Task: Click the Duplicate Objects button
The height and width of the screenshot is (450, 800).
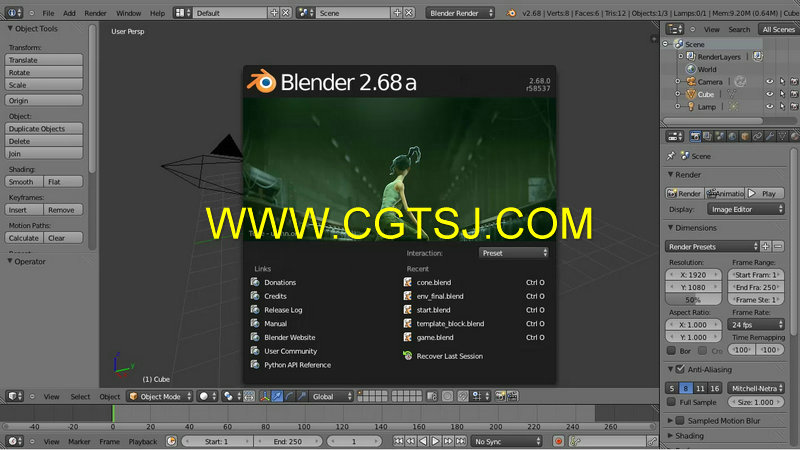Action: coord(44,129)
